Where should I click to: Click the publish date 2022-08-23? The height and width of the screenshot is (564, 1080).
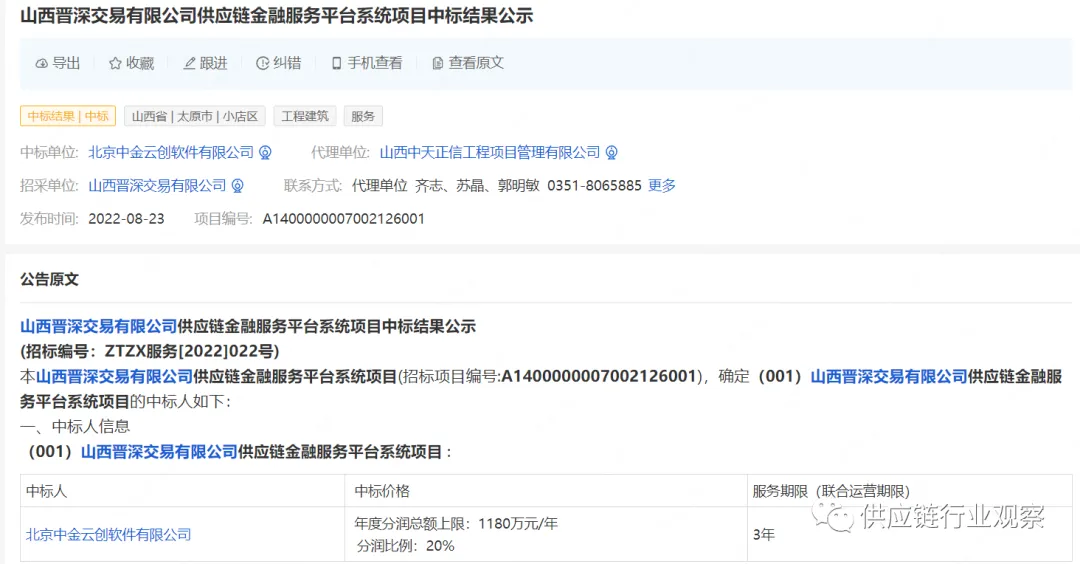click(127, 219)
